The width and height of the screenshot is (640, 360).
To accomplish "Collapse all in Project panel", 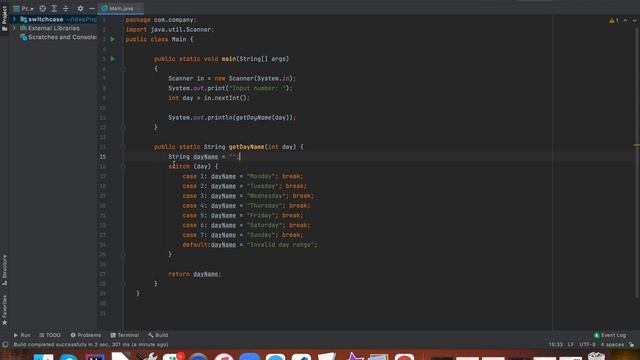I will click(66, 8).
